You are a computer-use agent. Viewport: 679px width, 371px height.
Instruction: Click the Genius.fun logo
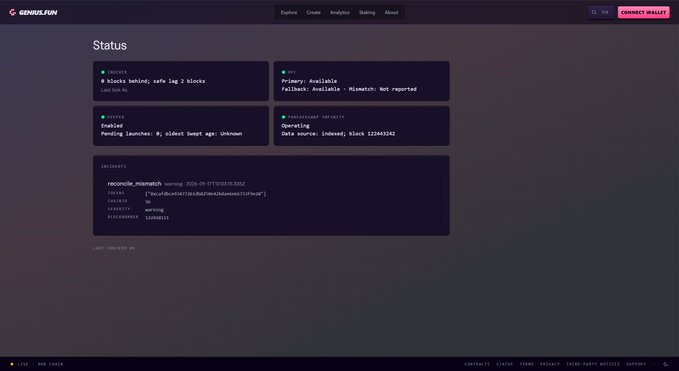click(x=33, y=13)
